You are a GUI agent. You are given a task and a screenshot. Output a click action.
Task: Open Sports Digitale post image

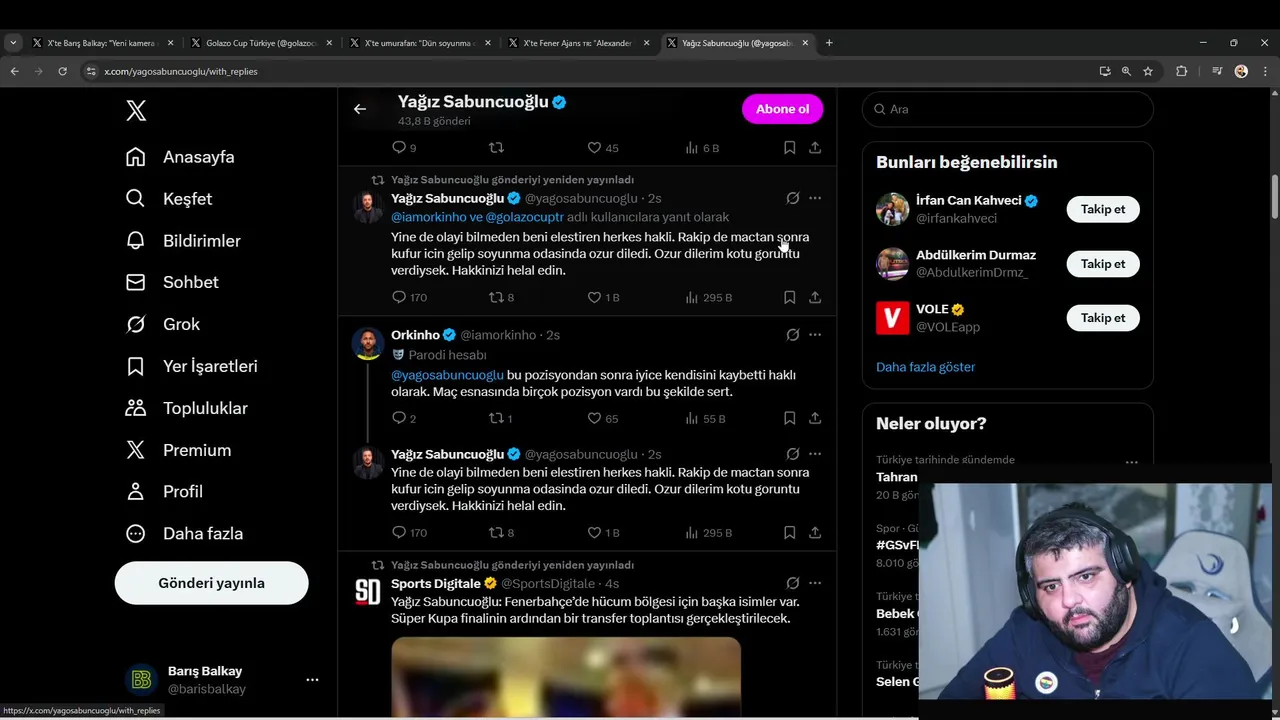click(x=566, y=677)
